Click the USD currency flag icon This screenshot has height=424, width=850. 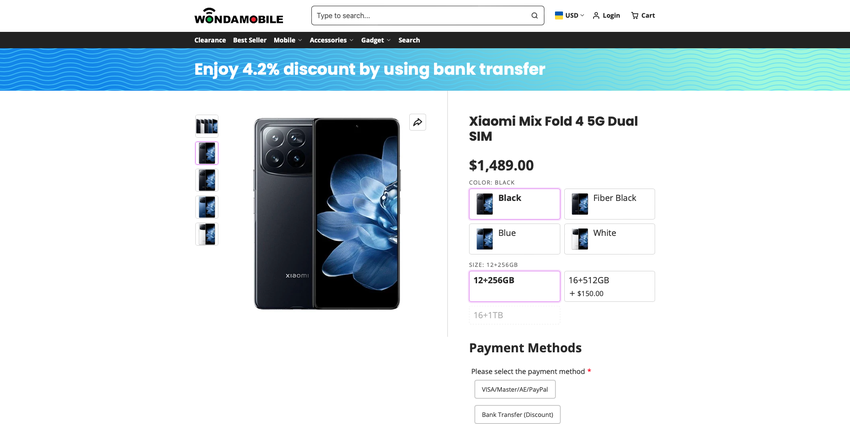pos(559,15)
